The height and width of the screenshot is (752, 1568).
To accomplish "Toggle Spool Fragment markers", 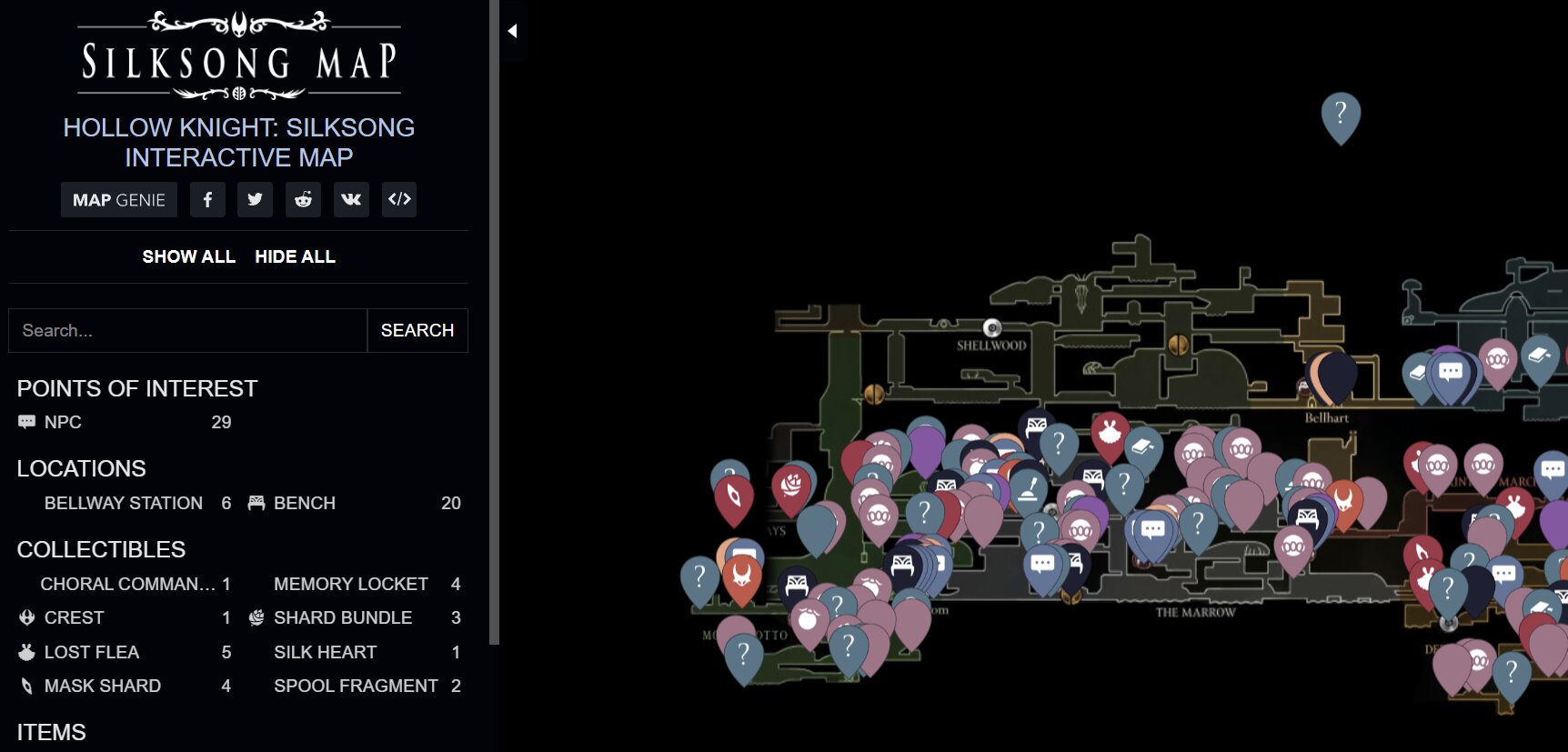I will [x=354, y=686].
